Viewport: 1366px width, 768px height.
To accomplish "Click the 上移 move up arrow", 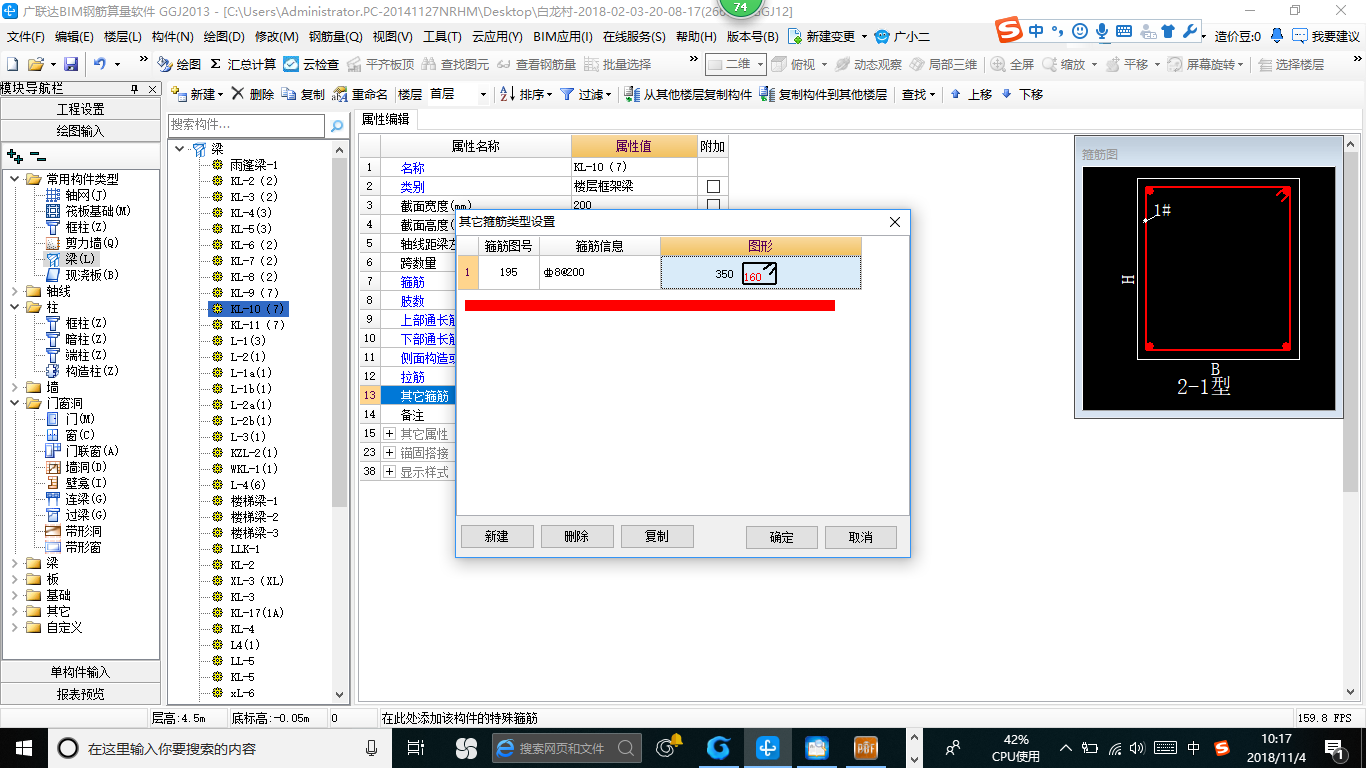I will pos(971,94).
